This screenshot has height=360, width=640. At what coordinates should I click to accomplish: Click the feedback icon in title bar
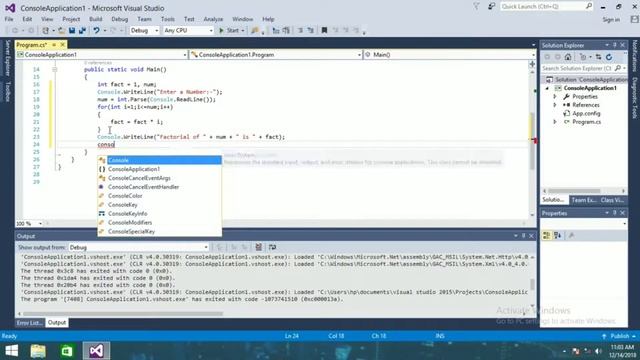491,7
